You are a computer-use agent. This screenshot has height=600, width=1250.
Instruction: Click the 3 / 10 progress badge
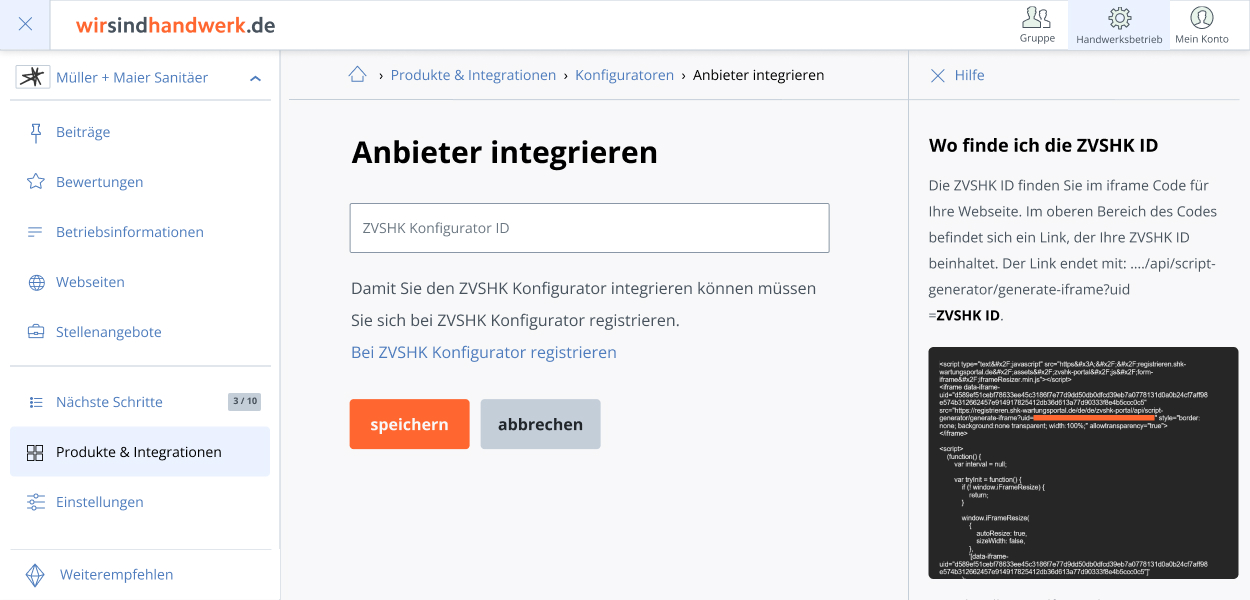(245, 402)
